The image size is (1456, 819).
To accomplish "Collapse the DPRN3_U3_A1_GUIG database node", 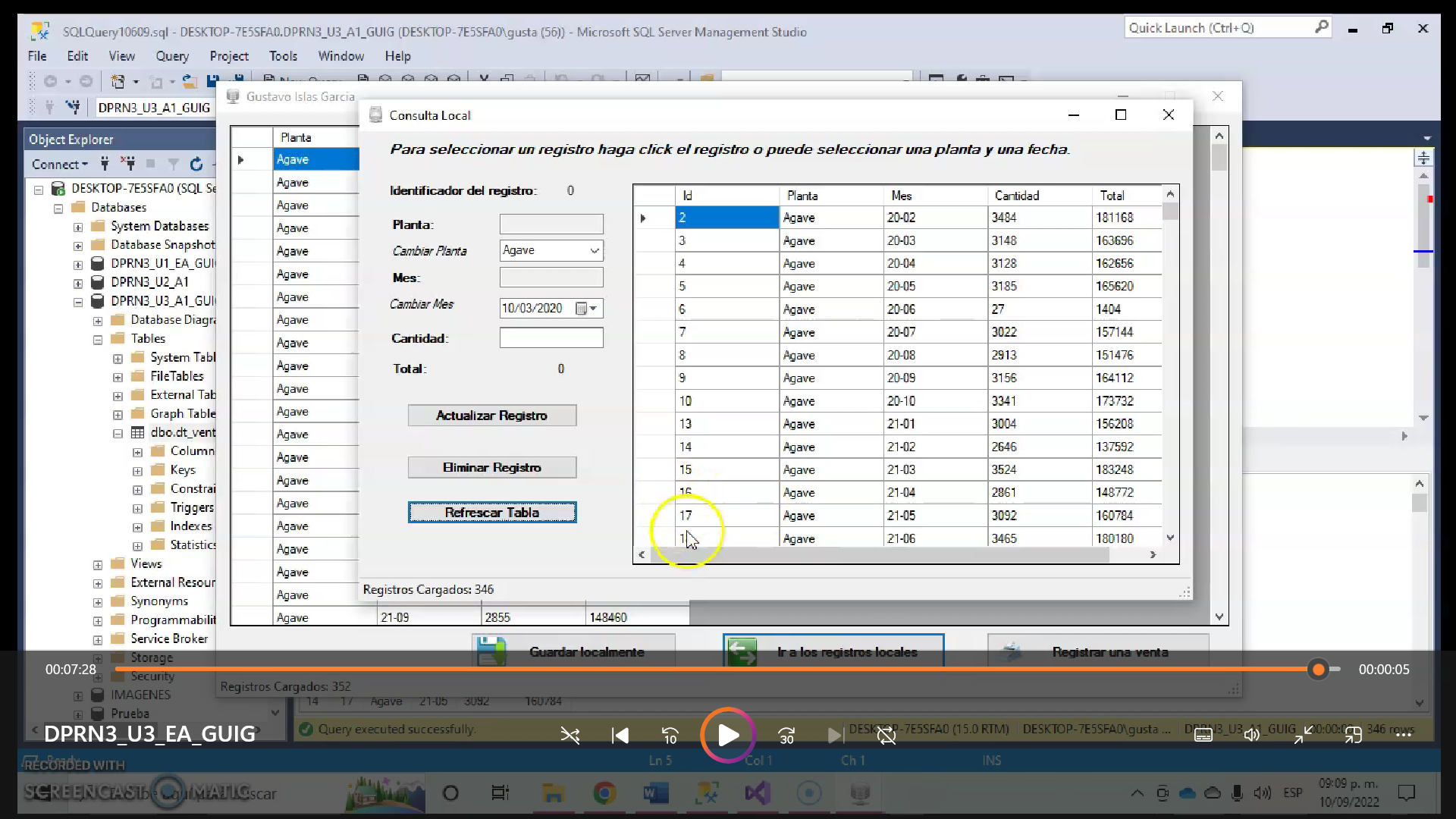I will click(x=78, y=302).
